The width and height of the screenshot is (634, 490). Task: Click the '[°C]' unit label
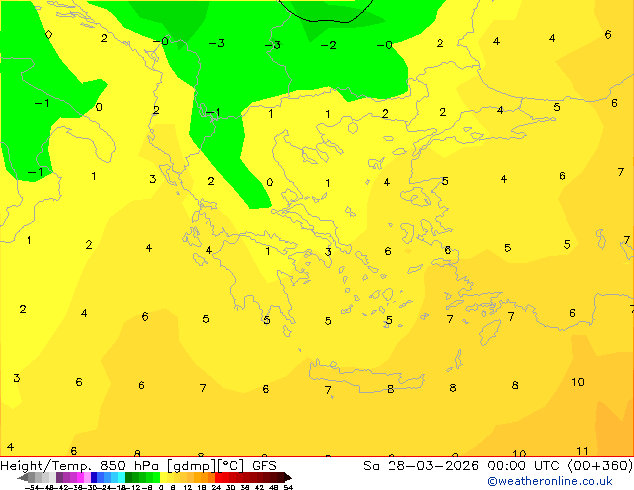tap(231, 466)
